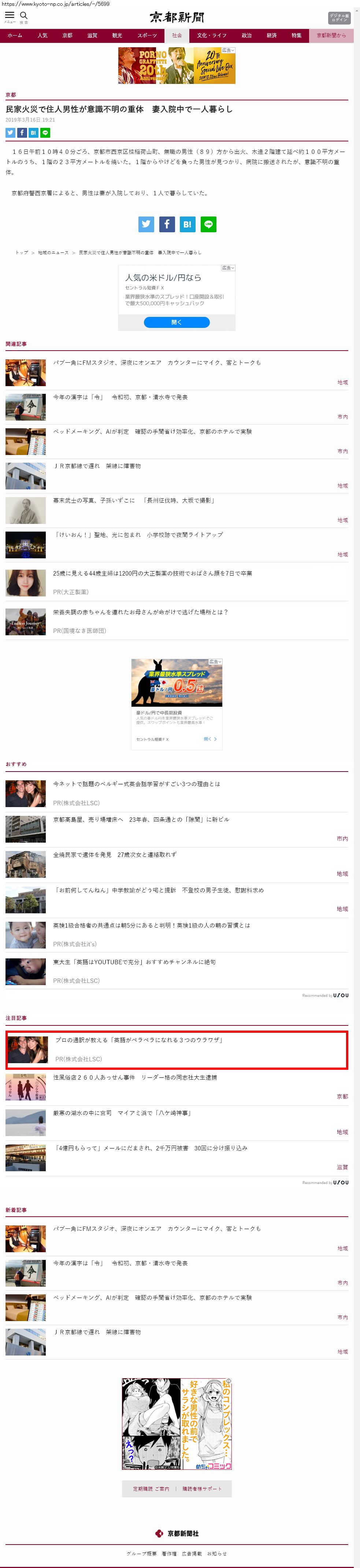Open the hamburger menu icon

[x=10, y=16]
